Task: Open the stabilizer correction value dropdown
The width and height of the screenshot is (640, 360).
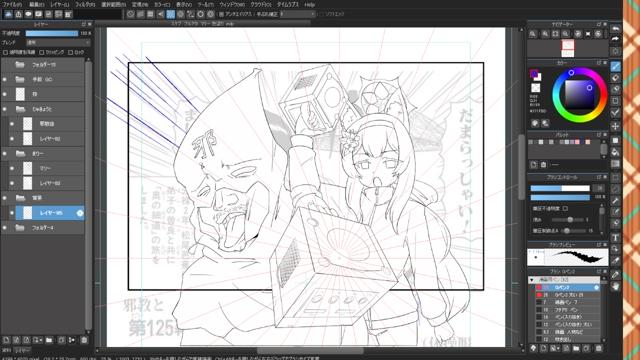Action: coord(298,14)
